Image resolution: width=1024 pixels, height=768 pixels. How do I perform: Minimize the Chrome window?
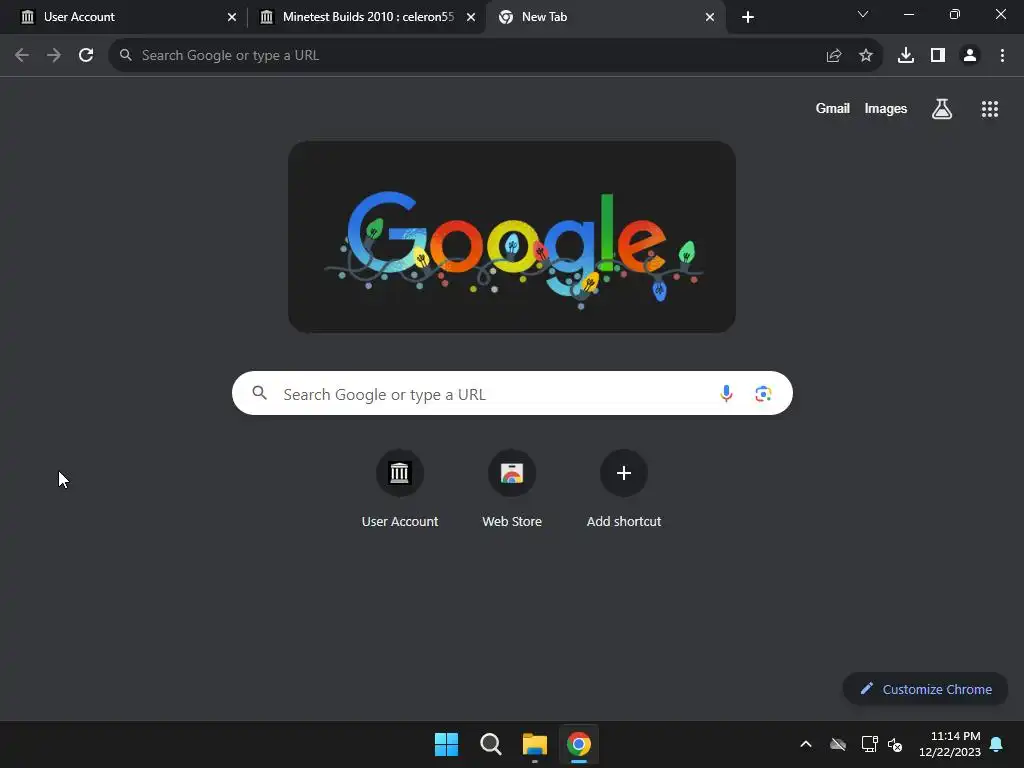(908, 14)
